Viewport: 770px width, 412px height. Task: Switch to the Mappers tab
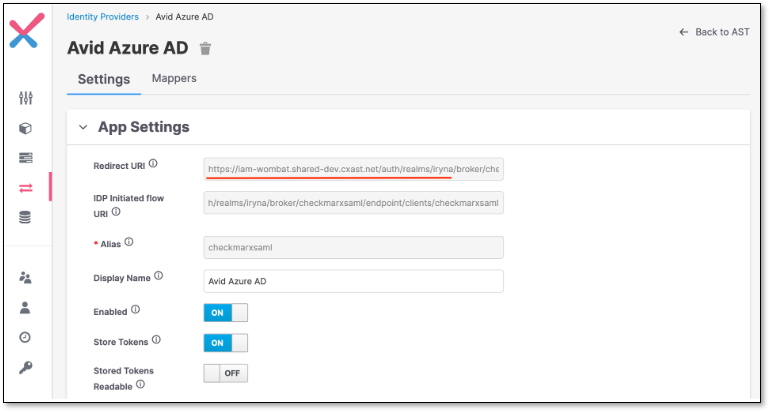(x=174, y=78)
